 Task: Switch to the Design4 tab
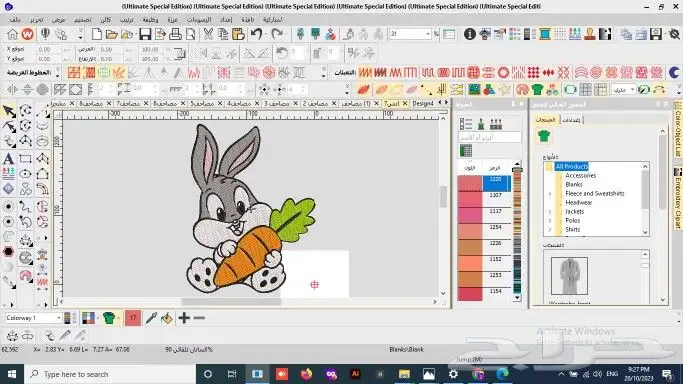pyautogui.click(x=423, y=103)
